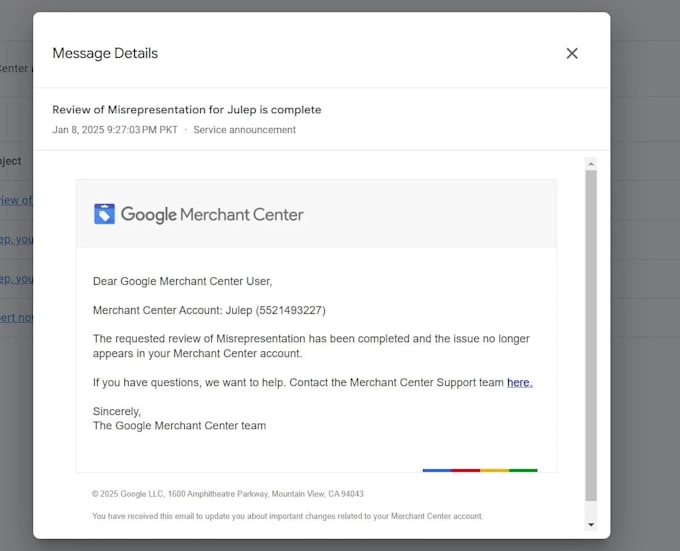Viewport: 680px width, 551px height.
Task: Click the scrollbar up arrow in message
Action: click(x=591, y=164)
